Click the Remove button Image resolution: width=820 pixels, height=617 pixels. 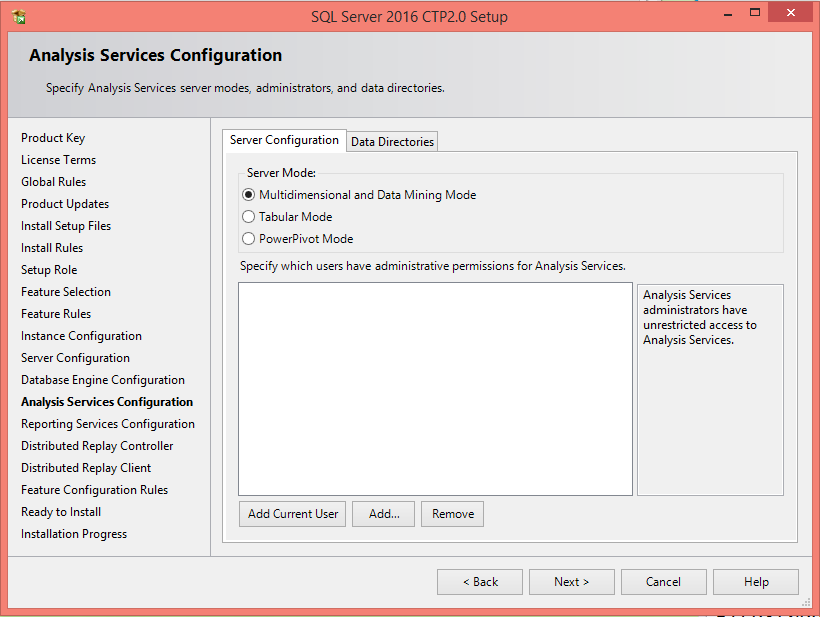click(x=453, y=514)
